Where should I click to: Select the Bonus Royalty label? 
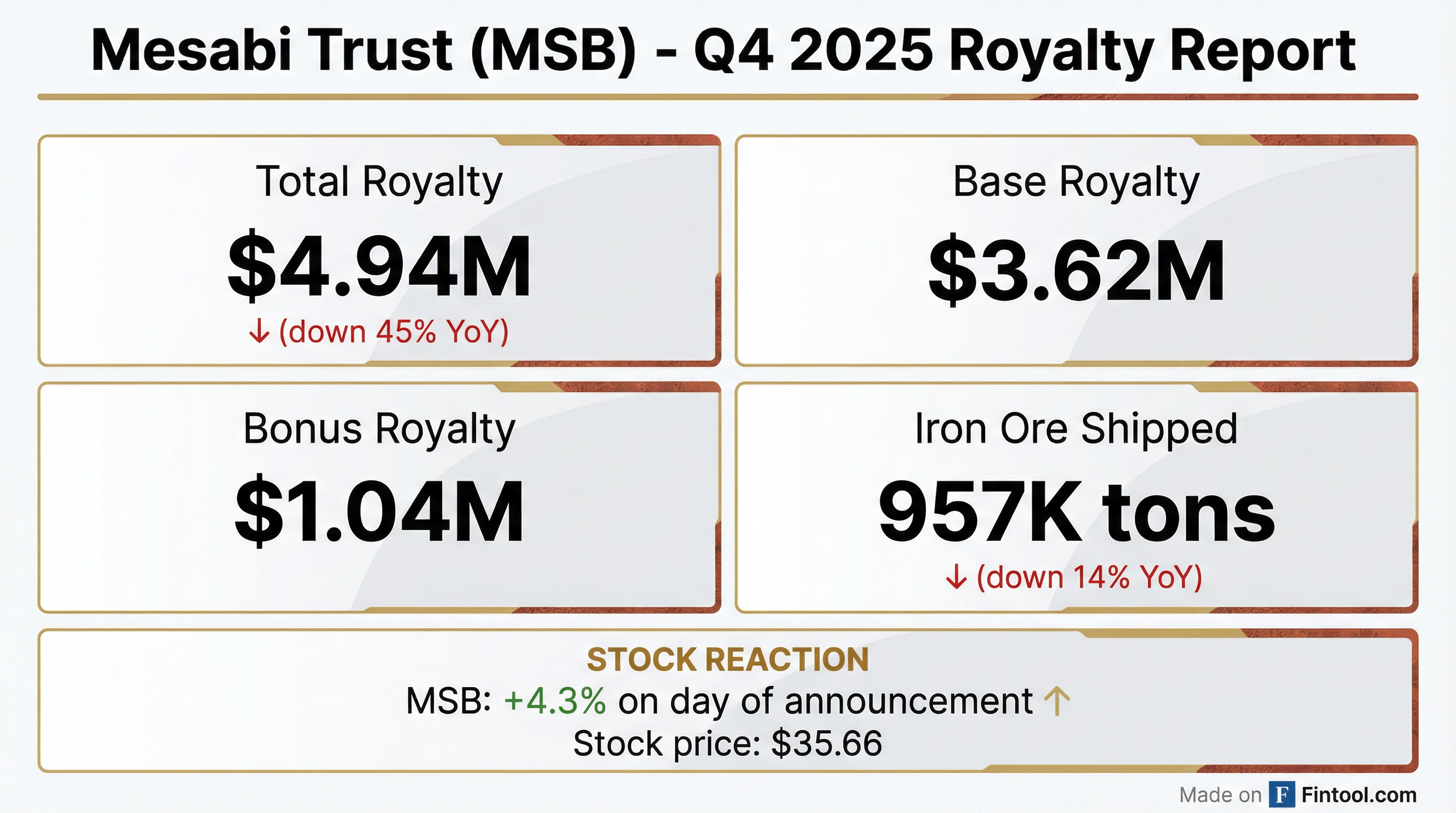coord(379,429)
